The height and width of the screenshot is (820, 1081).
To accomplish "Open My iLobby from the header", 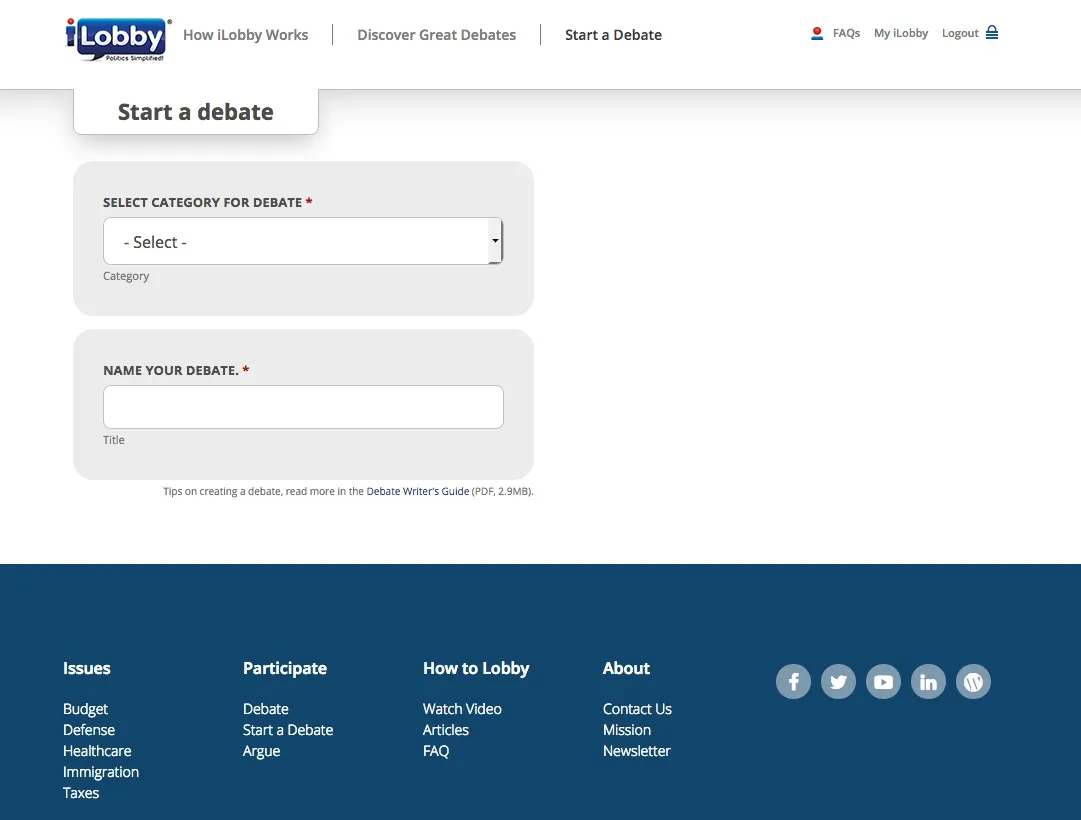I will 900,32.
